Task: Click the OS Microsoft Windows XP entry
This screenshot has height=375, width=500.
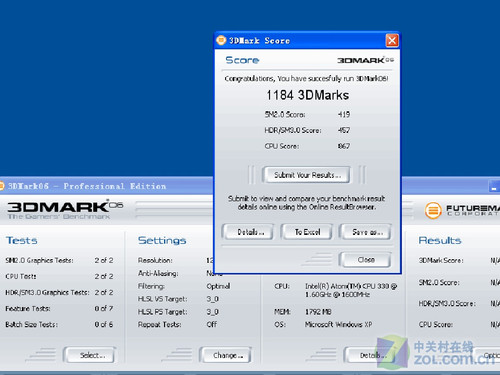Action: click(323, 324)
